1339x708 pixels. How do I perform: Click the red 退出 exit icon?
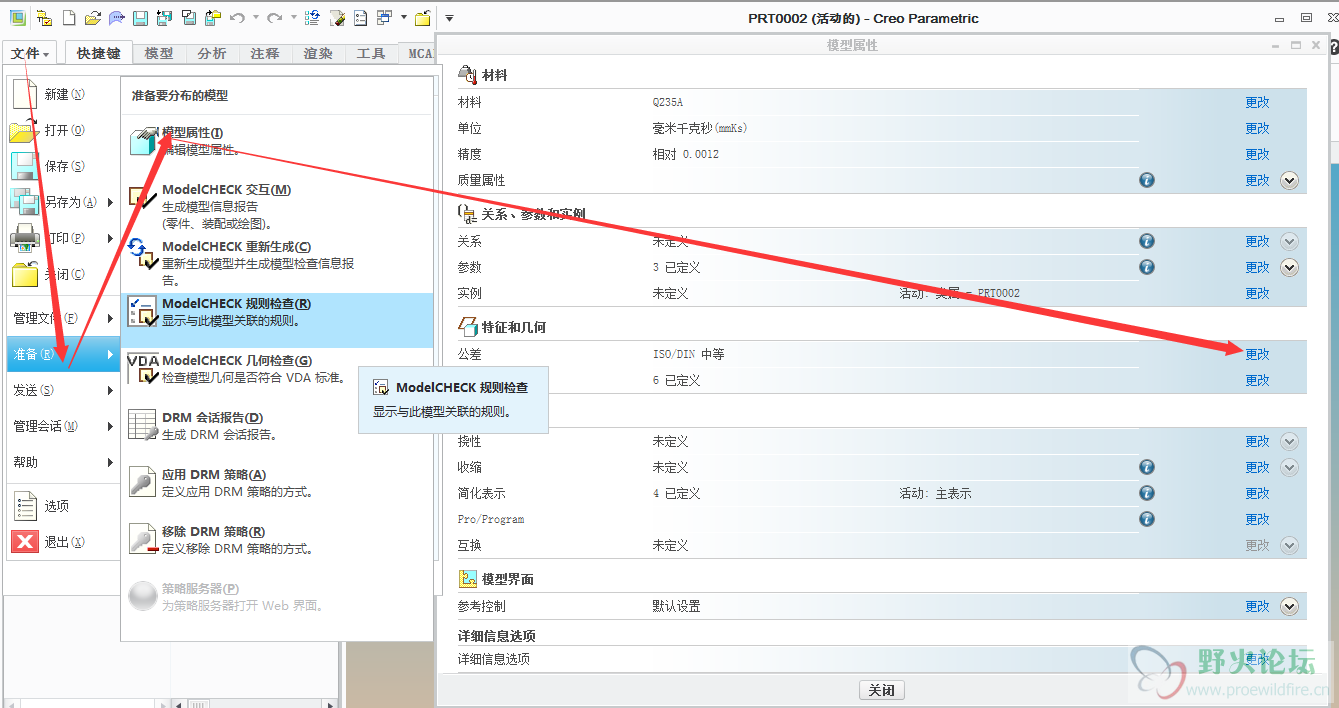click(x=25, y=542)
